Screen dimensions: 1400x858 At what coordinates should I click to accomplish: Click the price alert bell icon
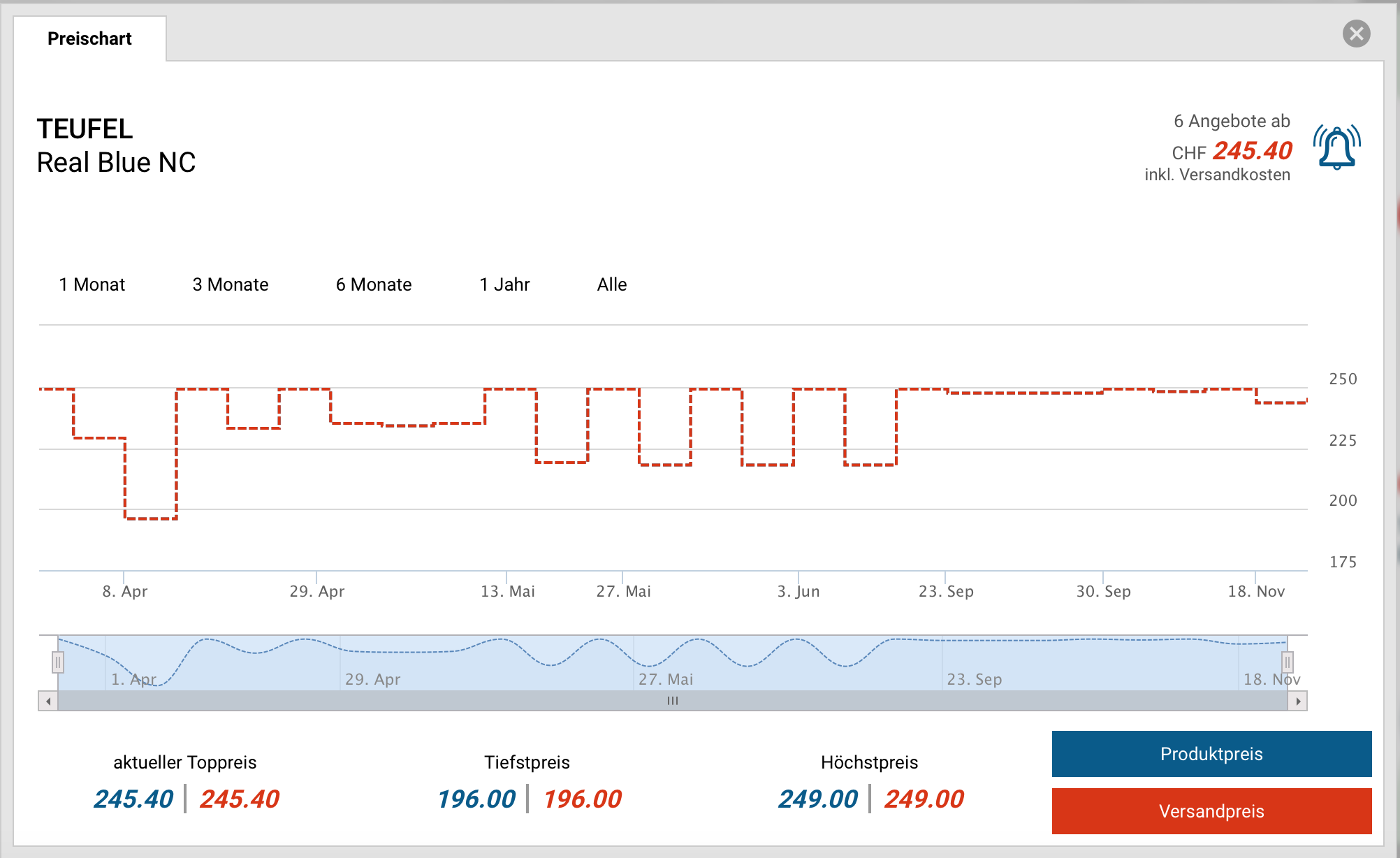1336,147
